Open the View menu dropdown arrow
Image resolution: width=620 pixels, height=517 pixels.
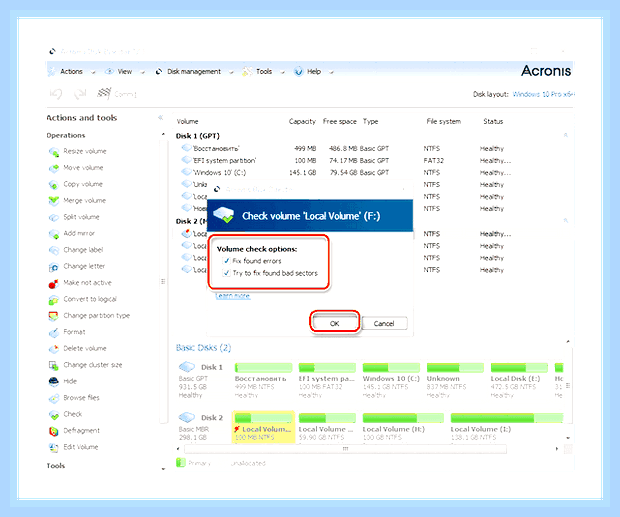coord(142,72)
